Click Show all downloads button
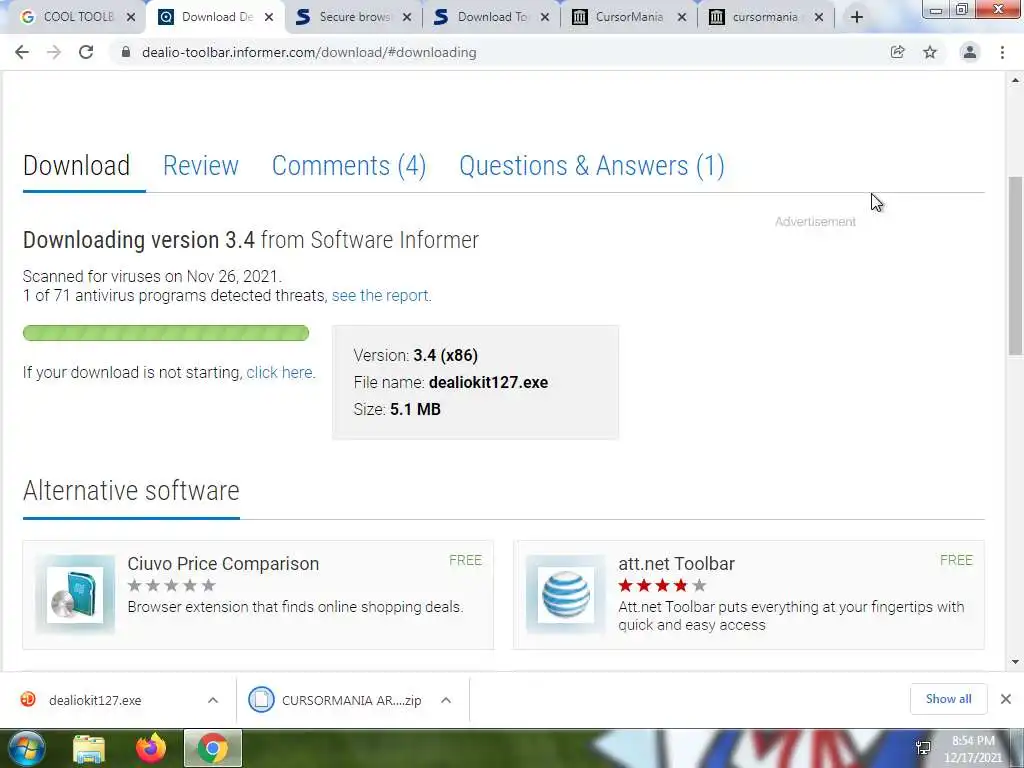Viewport: 1024px width, 768px height. pos(948,699)
